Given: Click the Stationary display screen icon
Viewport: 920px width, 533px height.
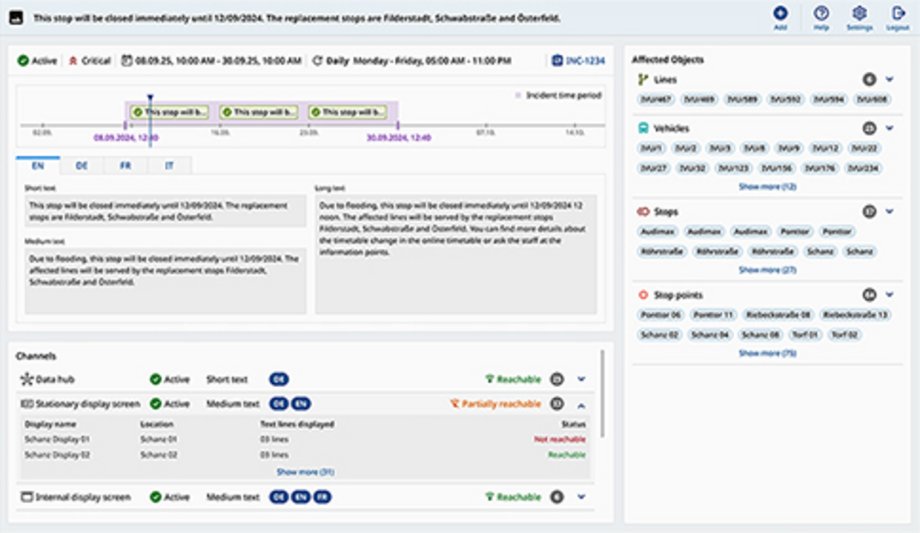Looking at the screenshot, I should 27,404.
